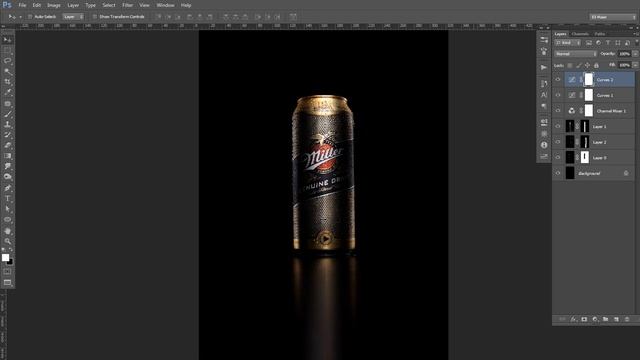The image size is (640, 360).
Task: Click the Add layer style fx icon
Action: click(x=573, y=319)
